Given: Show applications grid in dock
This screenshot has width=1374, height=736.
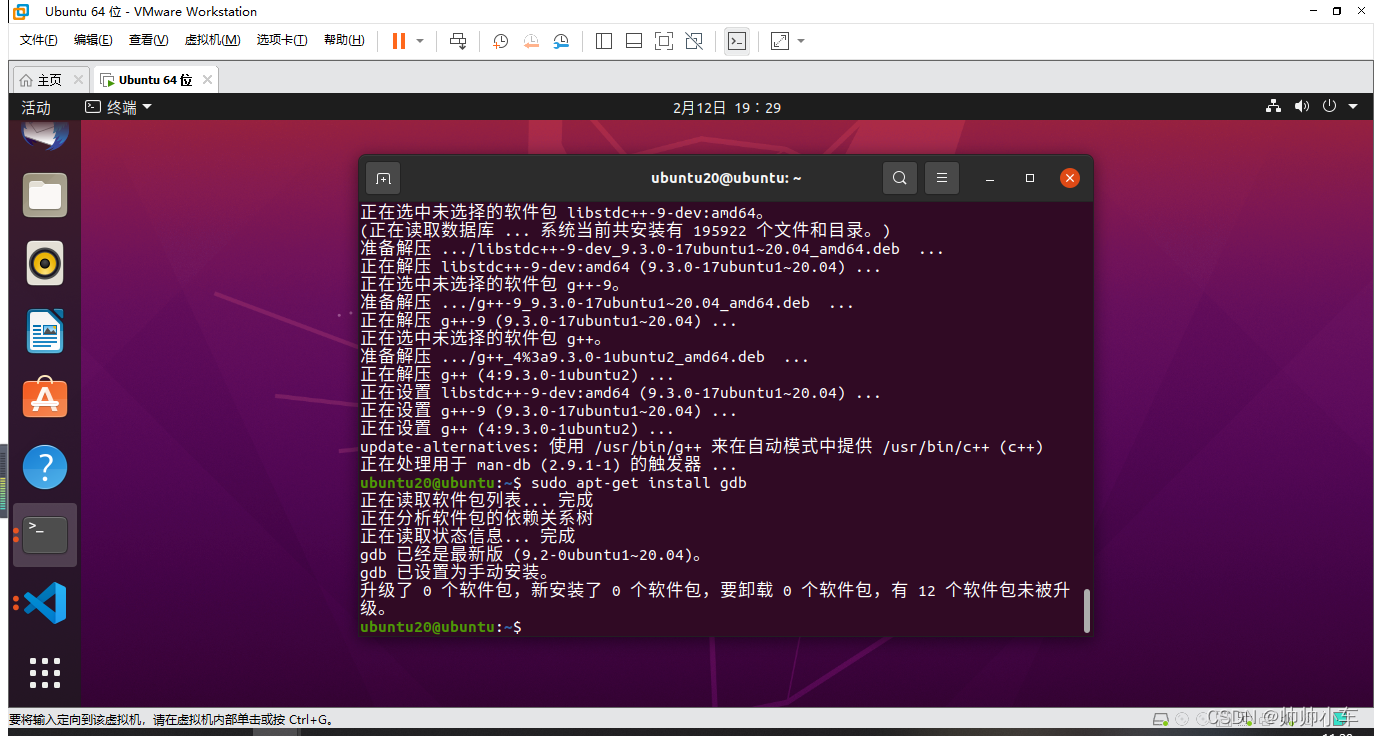Looking at the screenshot, I should (x=45, y=672).
